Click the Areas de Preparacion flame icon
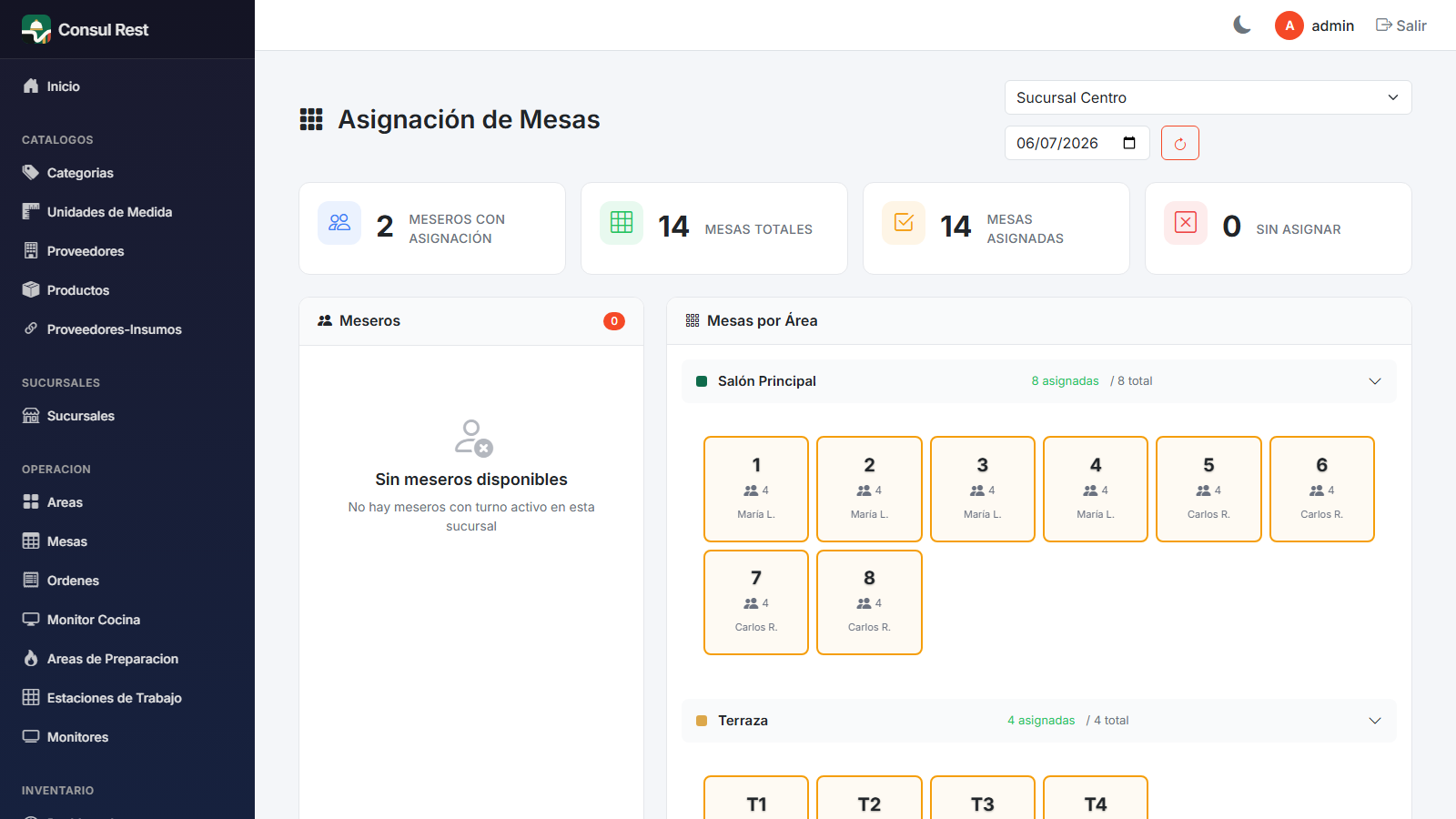This screenshot has width=1456, height=819. point(31,658)
